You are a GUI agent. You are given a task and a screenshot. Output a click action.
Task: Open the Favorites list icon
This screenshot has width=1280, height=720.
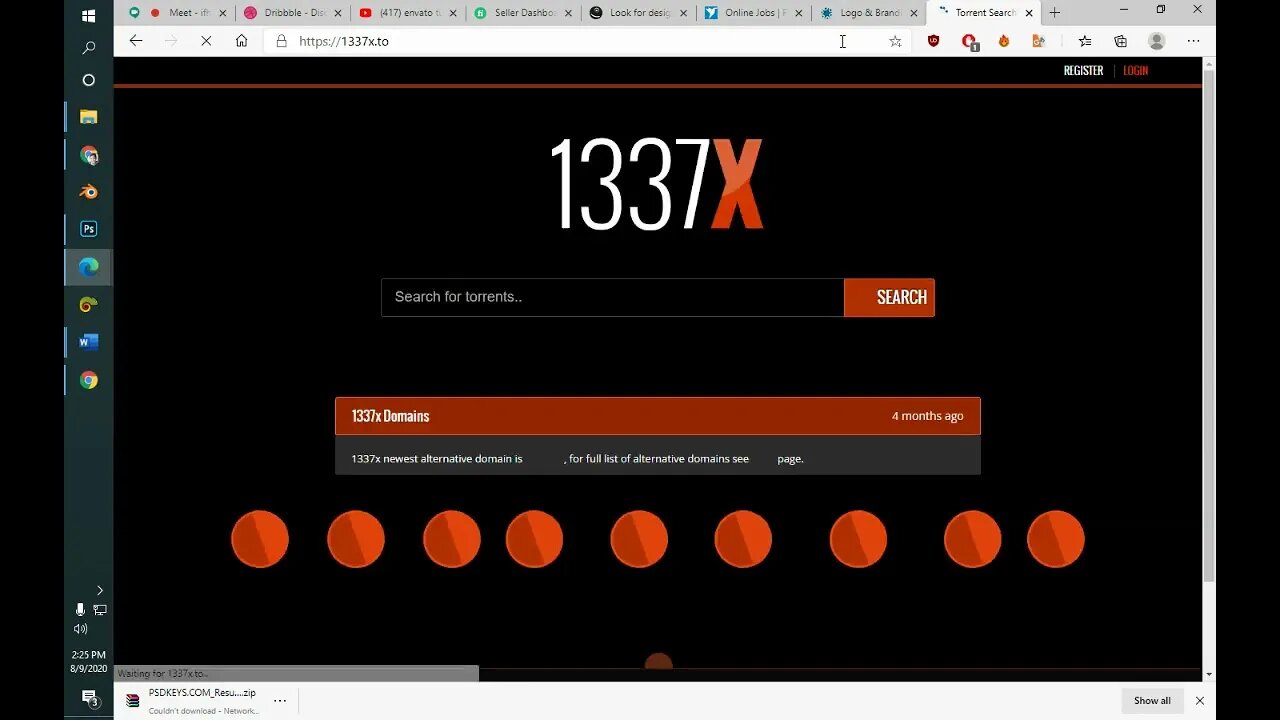1085,41
